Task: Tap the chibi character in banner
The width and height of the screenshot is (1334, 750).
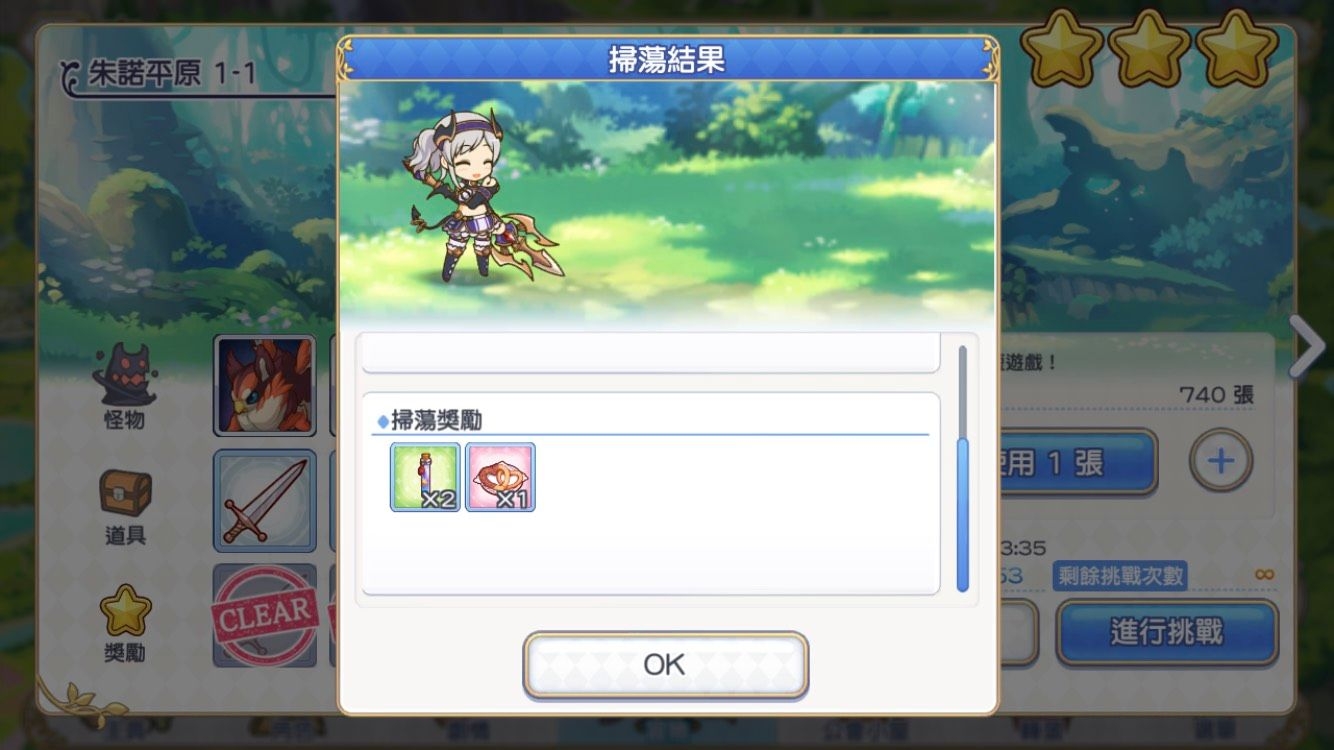Action: tap(478, 195)
